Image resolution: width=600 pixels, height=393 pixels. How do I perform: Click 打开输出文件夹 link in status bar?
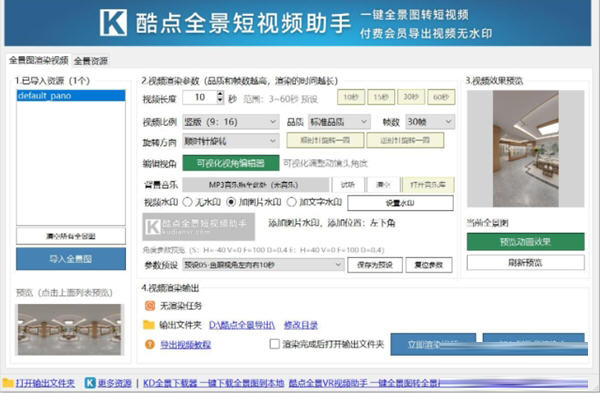(45, 383)
